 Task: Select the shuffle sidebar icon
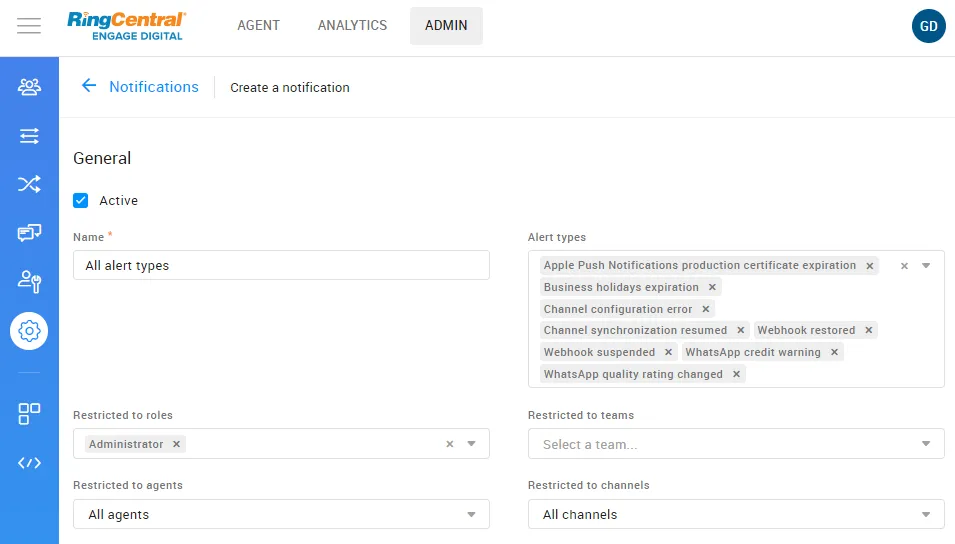click(x=29, y=184)
